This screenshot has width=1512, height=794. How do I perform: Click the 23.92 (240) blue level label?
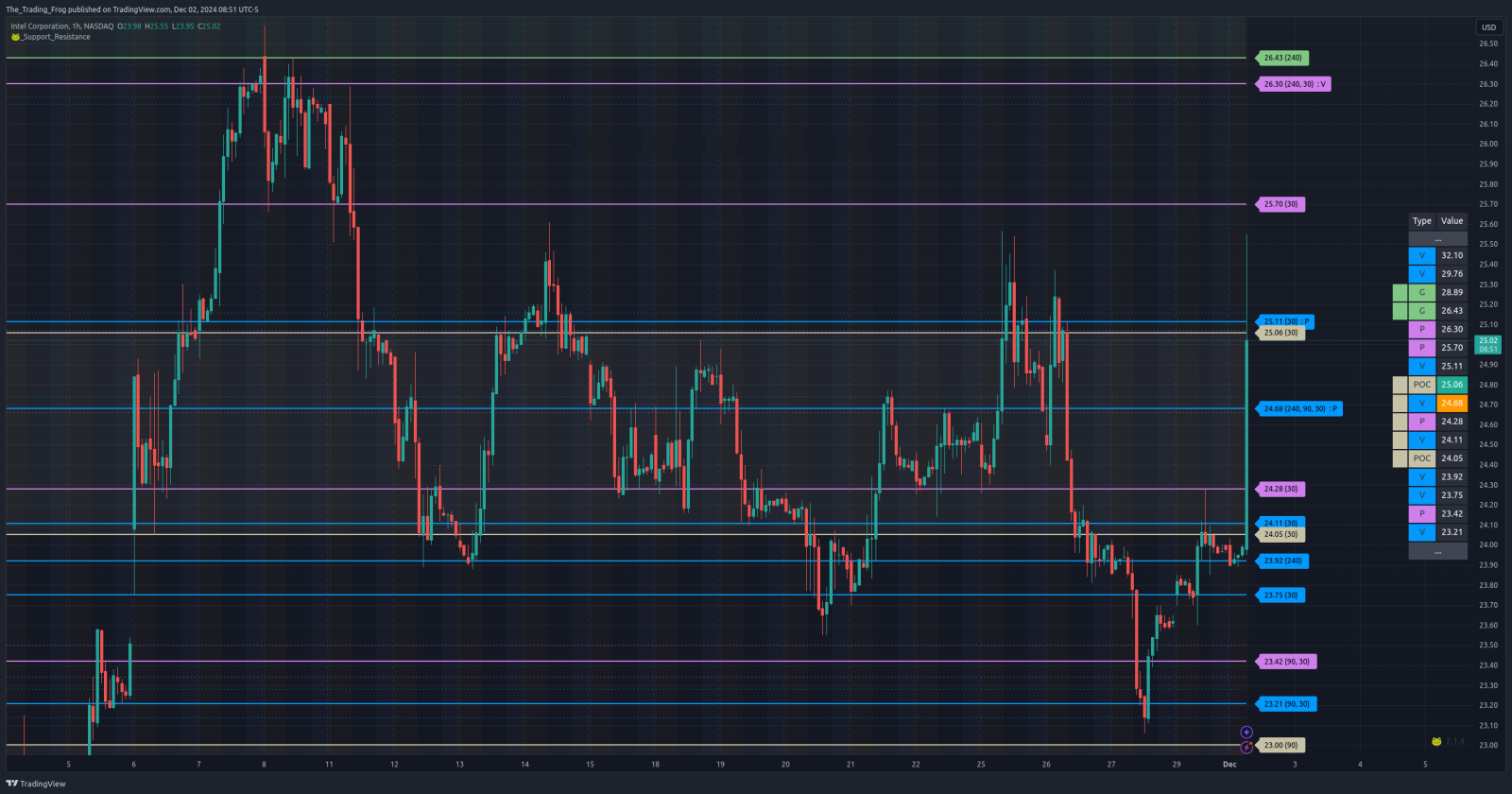(1282, 561)
